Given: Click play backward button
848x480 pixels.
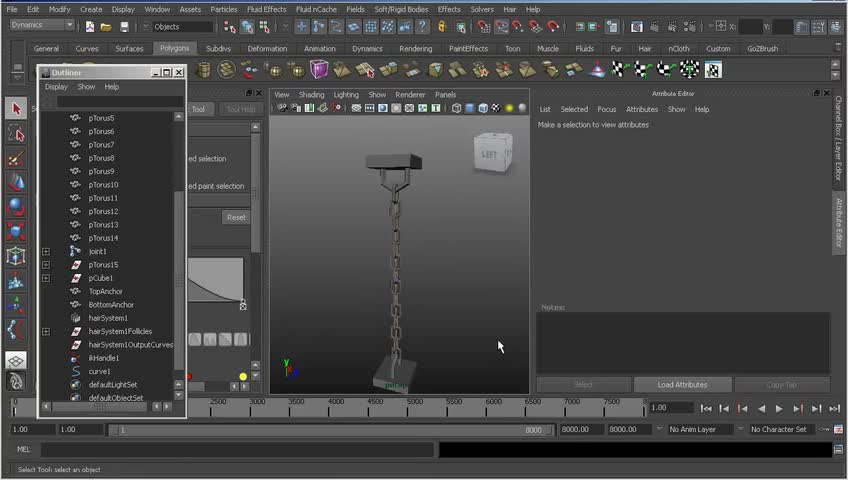Looking at the screenshot, I should click(761, 409).
